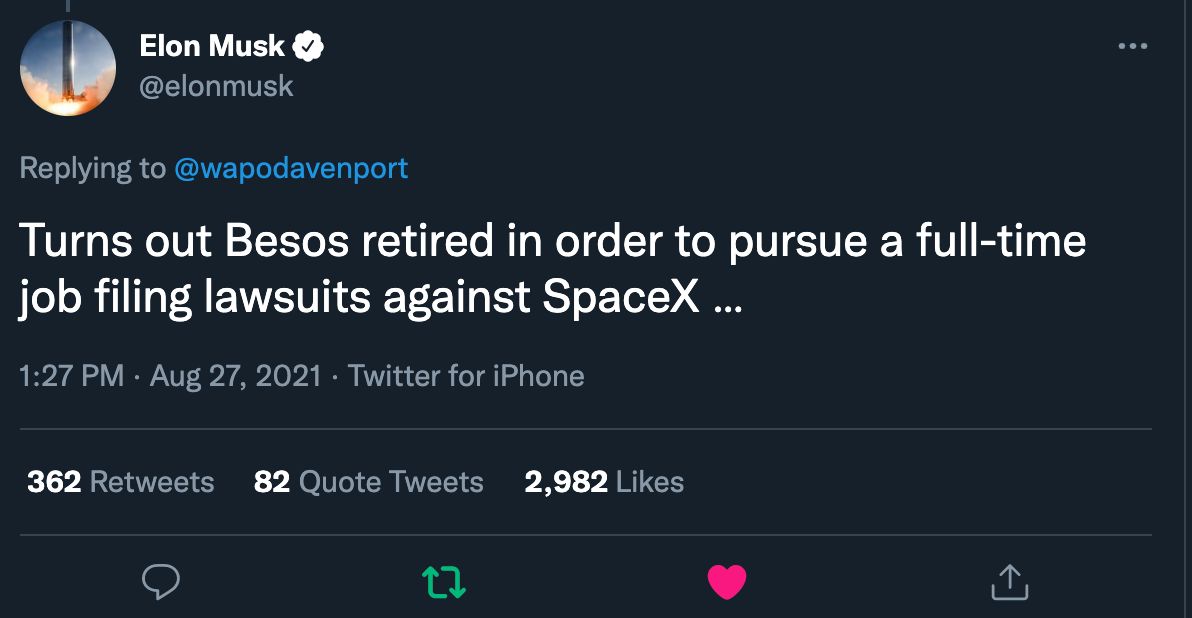Screen dimensions: 1192x618
Task: Toggle retweet status using green retweet arrows
Action: click(443, 583)
